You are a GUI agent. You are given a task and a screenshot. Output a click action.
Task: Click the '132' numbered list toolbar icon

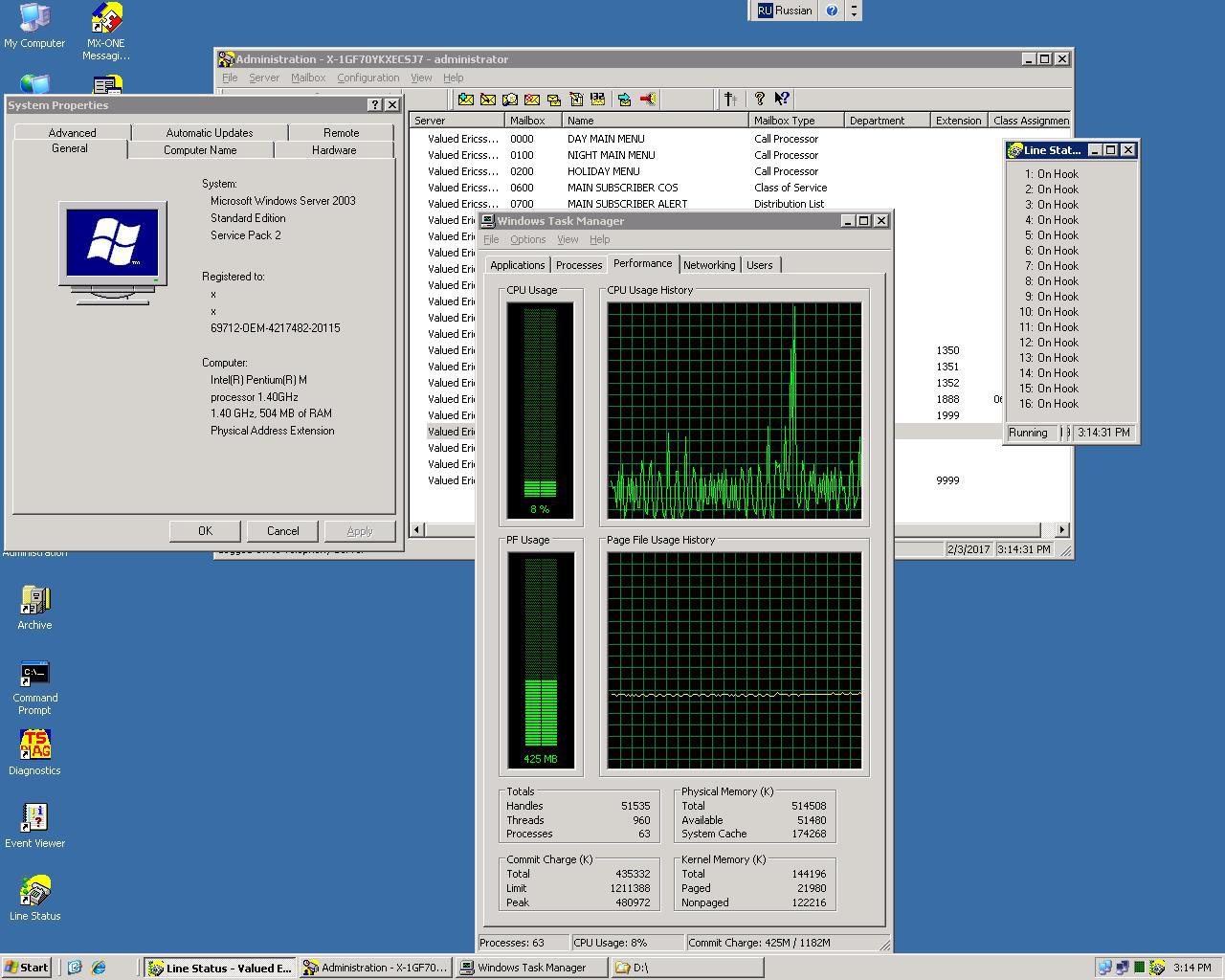(x=598, y=99)
